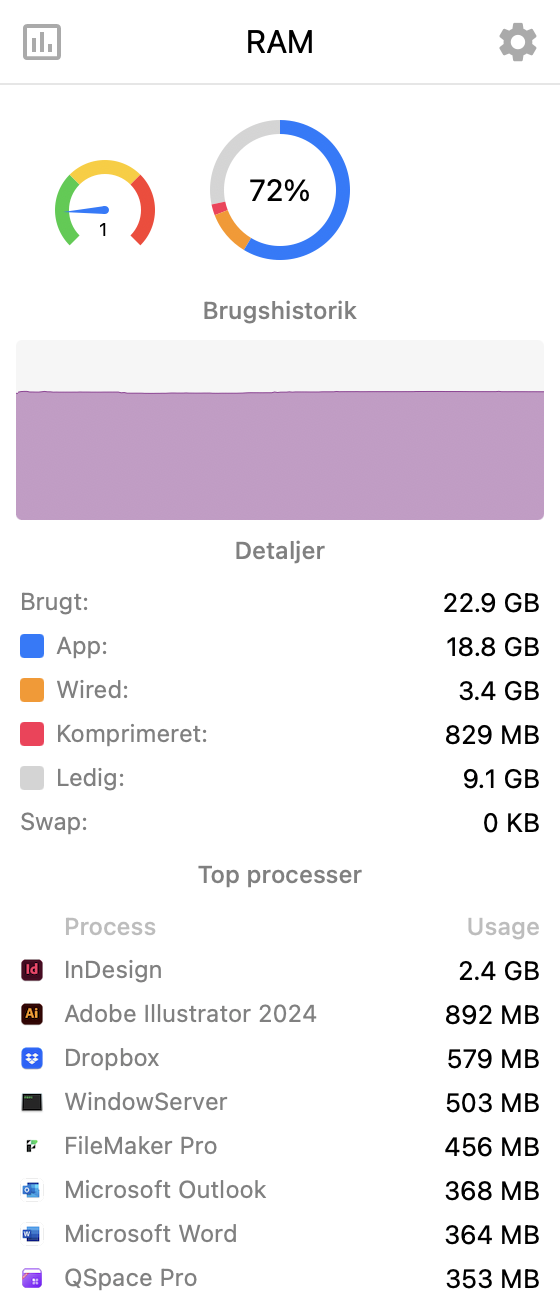560x1316 pixels.
Task: Click the red Komprimeret color swatch
Action: (32, 734)
